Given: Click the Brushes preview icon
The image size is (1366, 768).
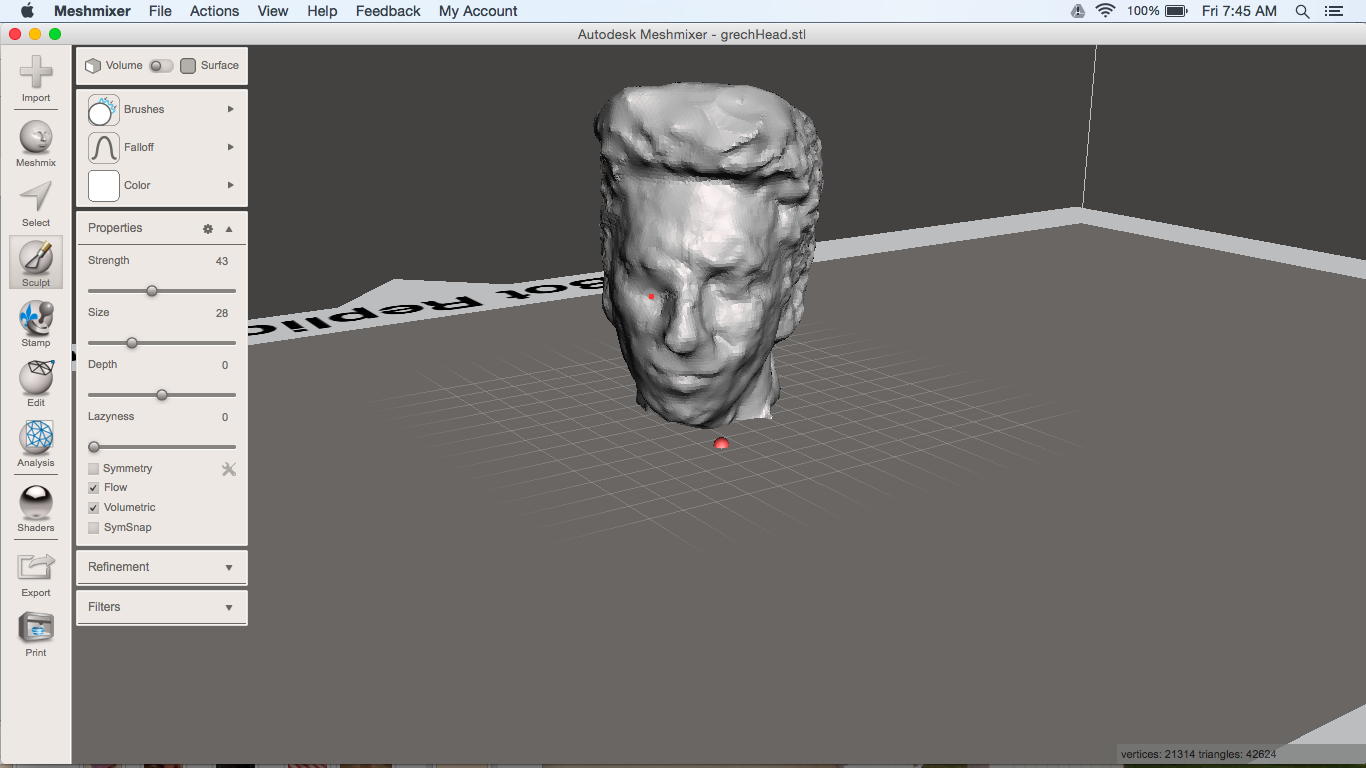Looking at the screenshot, I should point(103,110).
